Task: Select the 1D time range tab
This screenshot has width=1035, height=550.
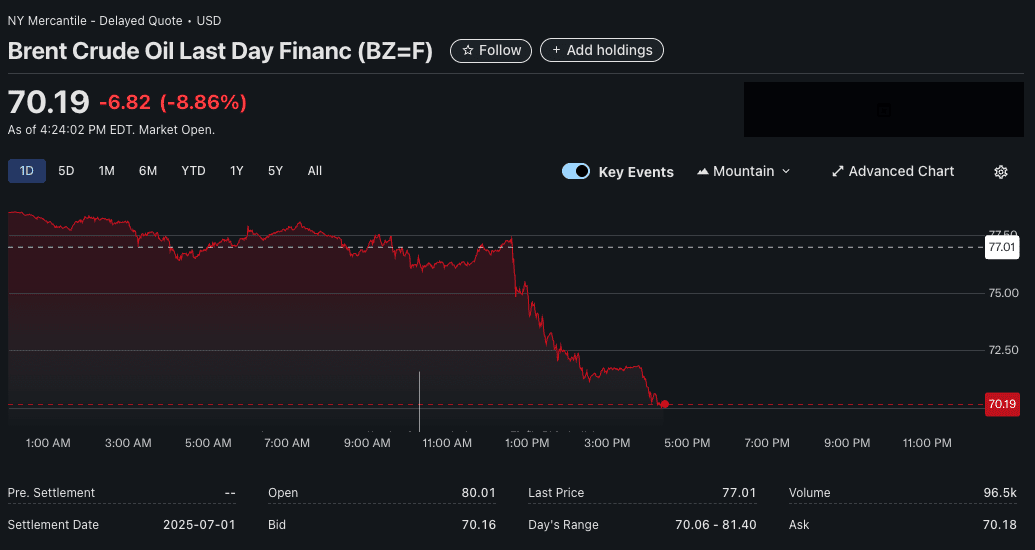Action: tap(27, 171)
